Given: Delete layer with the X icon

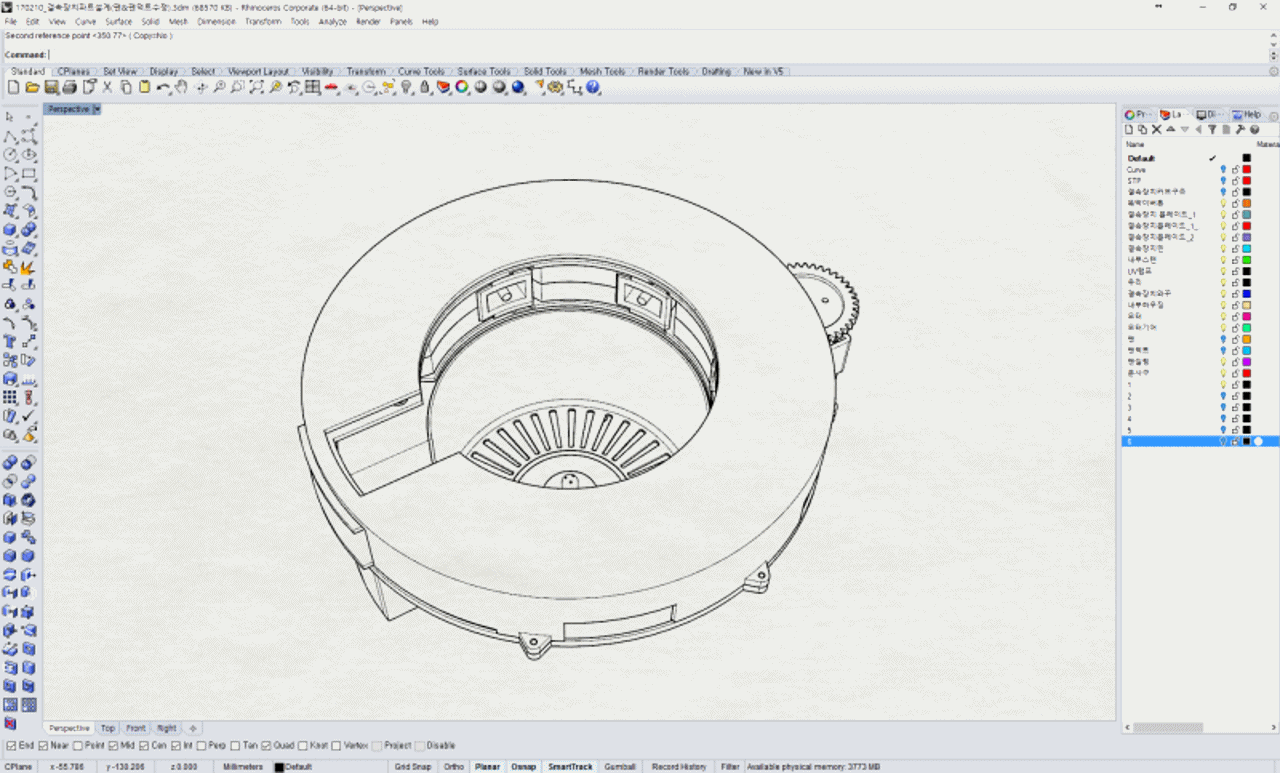Looking at the screenshot, I should tap(1157, 129).
